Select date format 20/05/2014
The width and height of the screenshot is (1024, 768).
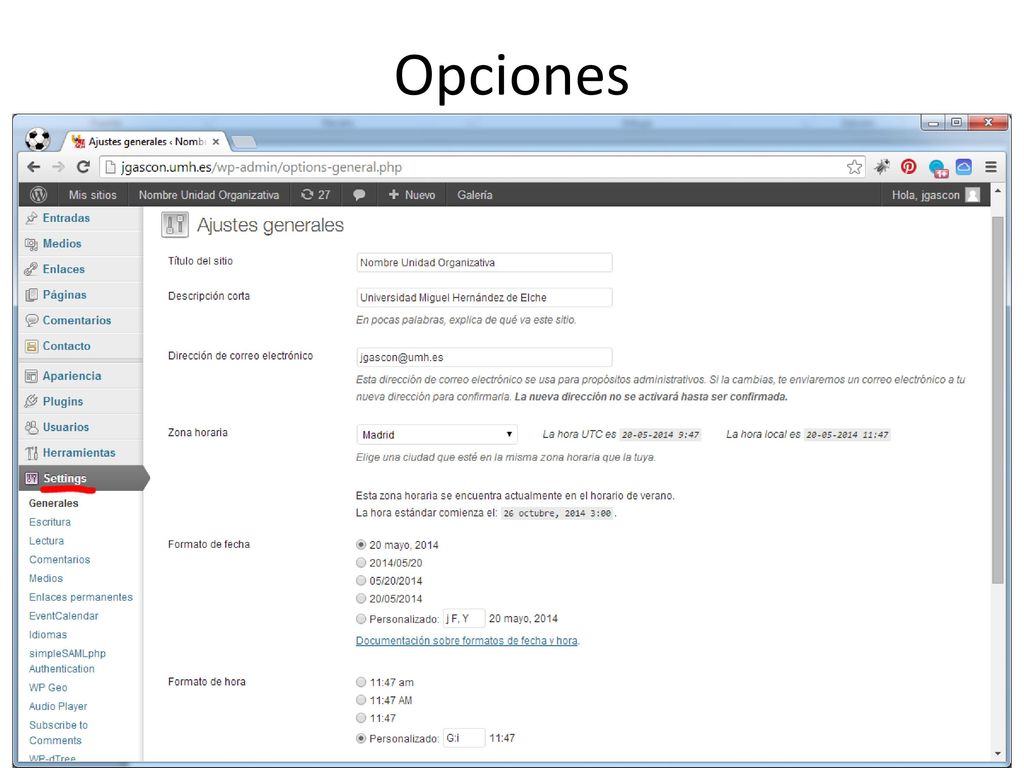pyautogui.click(x=360, y=598)
